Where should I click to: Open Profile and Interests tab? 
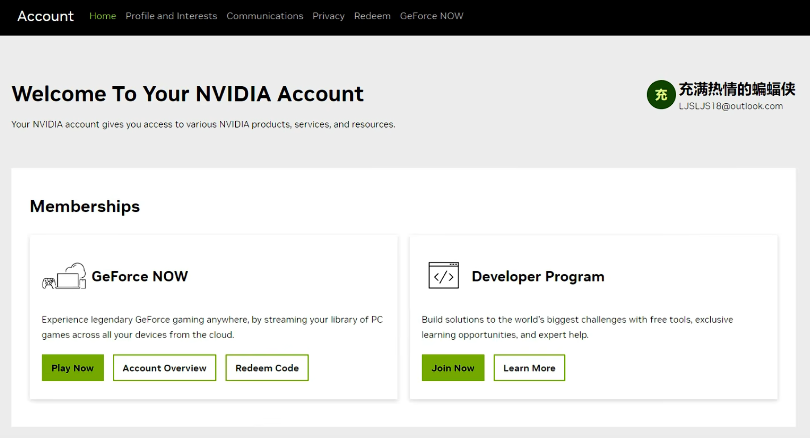click(x=171, y=16)
